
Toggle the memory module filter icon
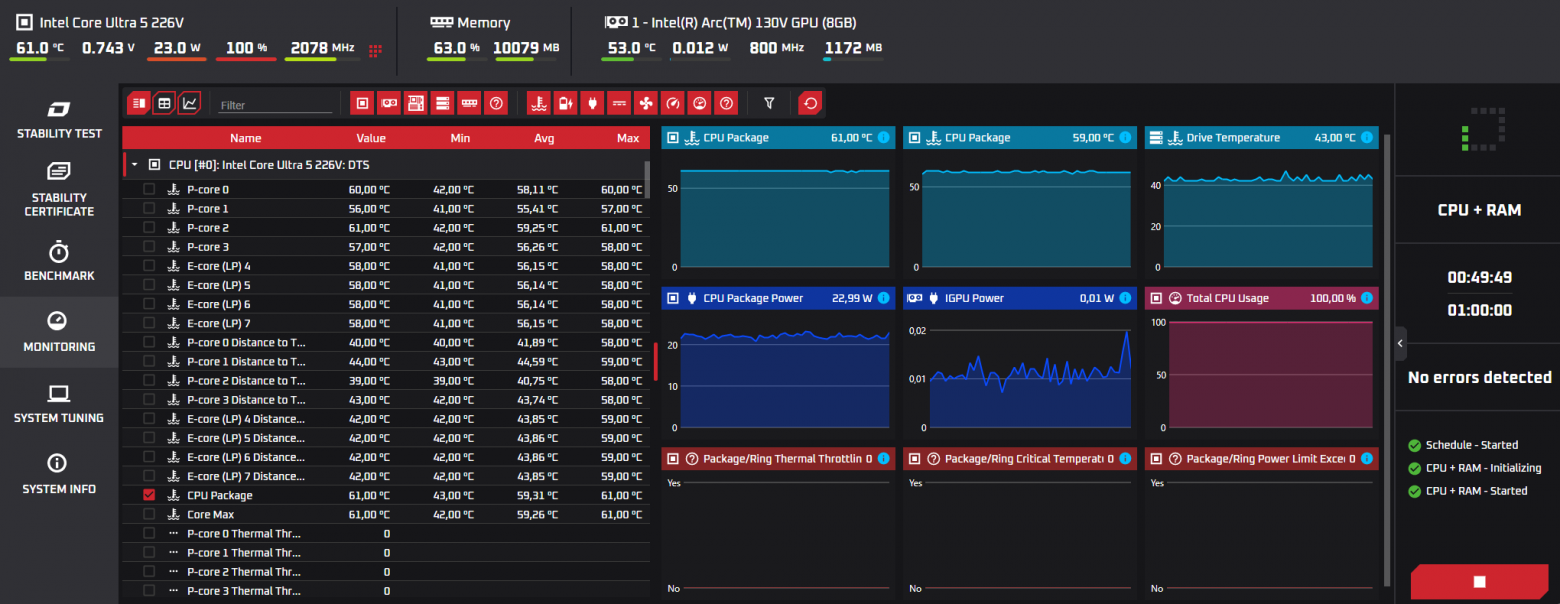click(x=468, y=102)
